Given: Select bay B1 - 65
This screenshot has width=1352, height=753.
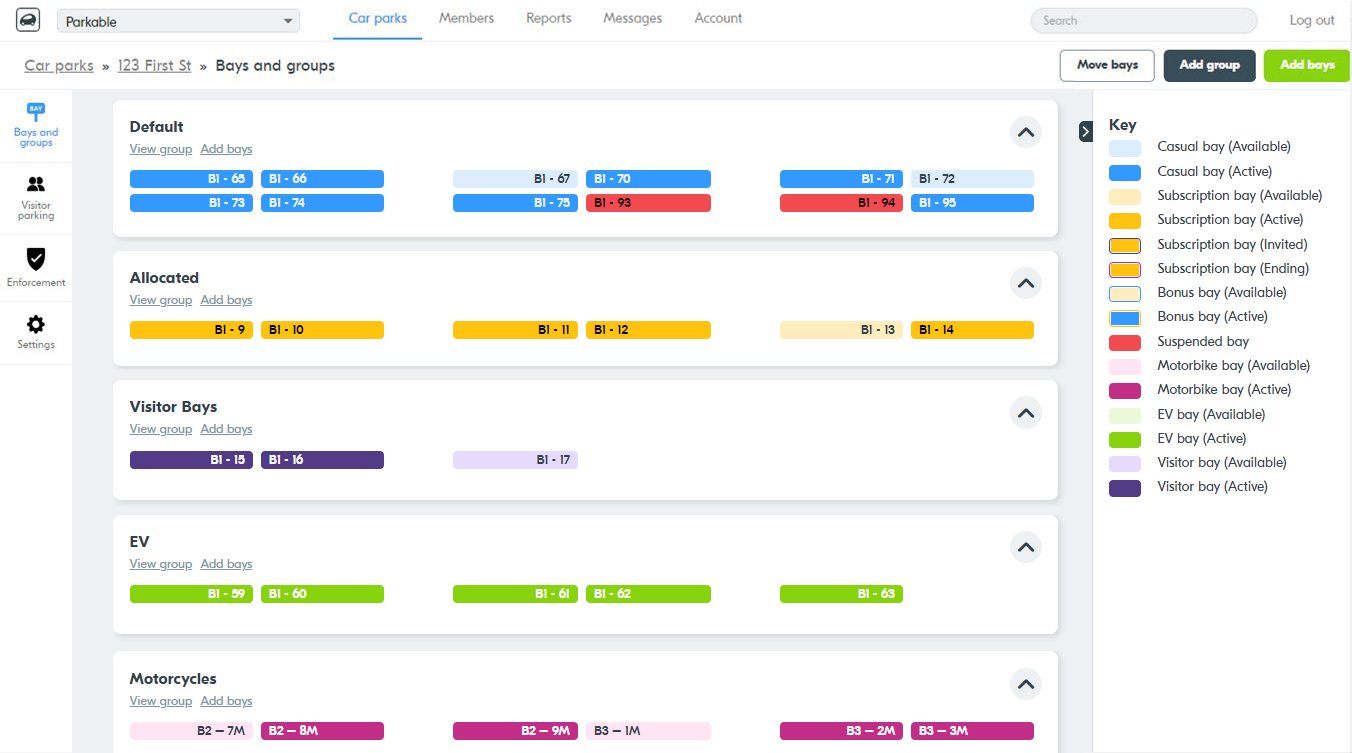Looking at the screenshot, I should tap(191, 179).
